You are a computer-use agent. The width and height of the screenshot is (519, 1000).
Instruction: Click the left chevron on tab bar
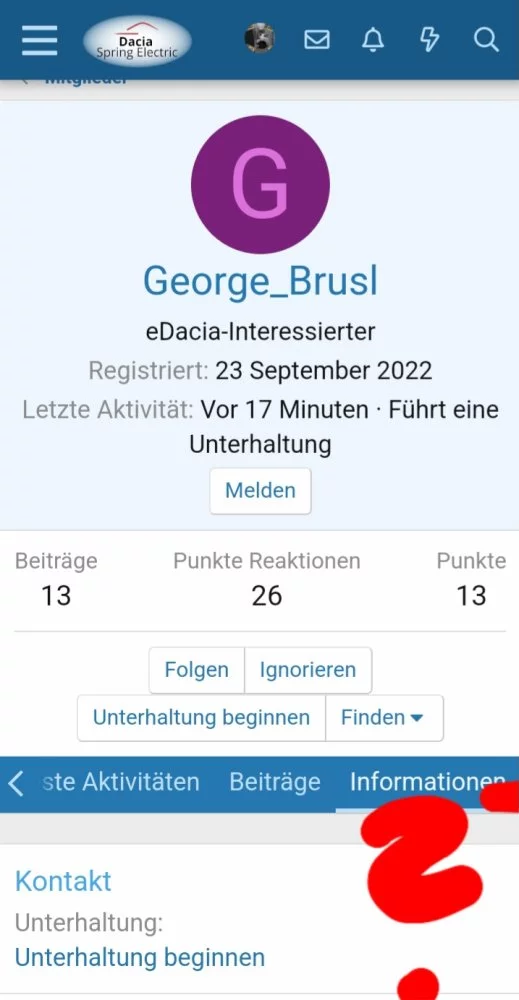click(17, 783)
